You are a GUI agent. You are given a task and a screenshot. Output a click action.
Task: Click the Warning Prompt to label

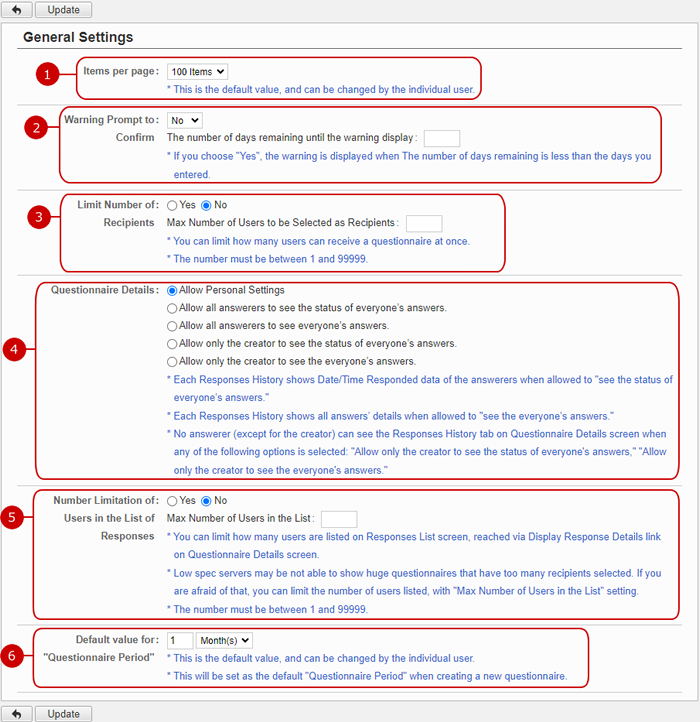tap(111, 120)
